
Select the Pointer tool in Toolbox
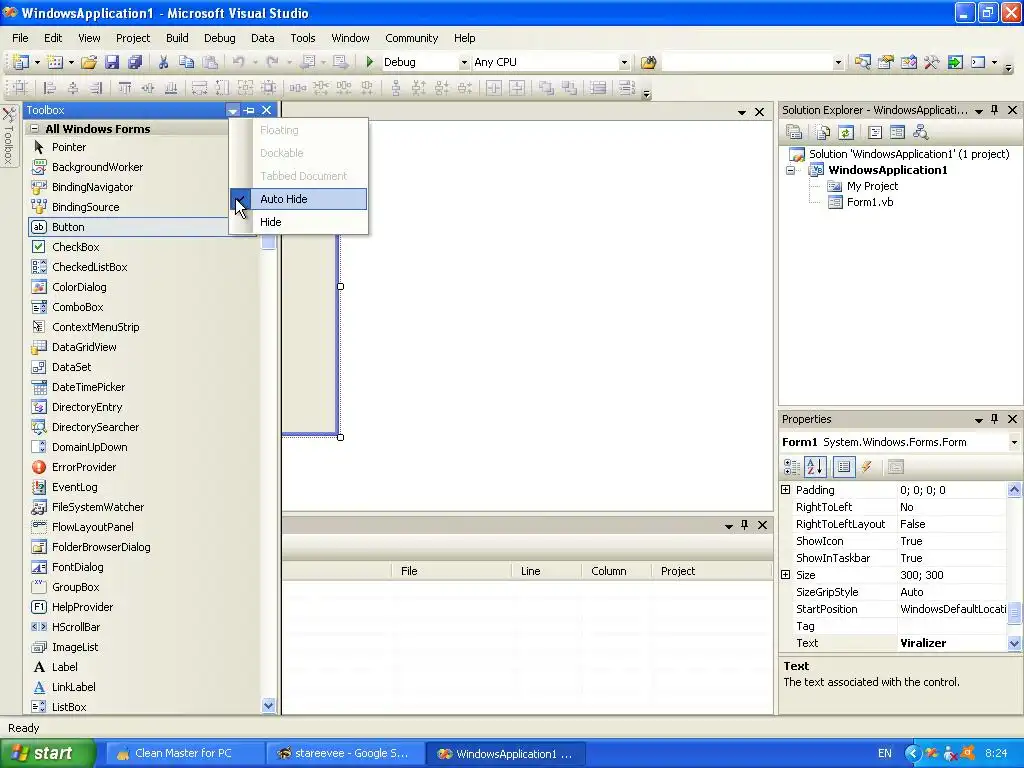tap(69, 147)
